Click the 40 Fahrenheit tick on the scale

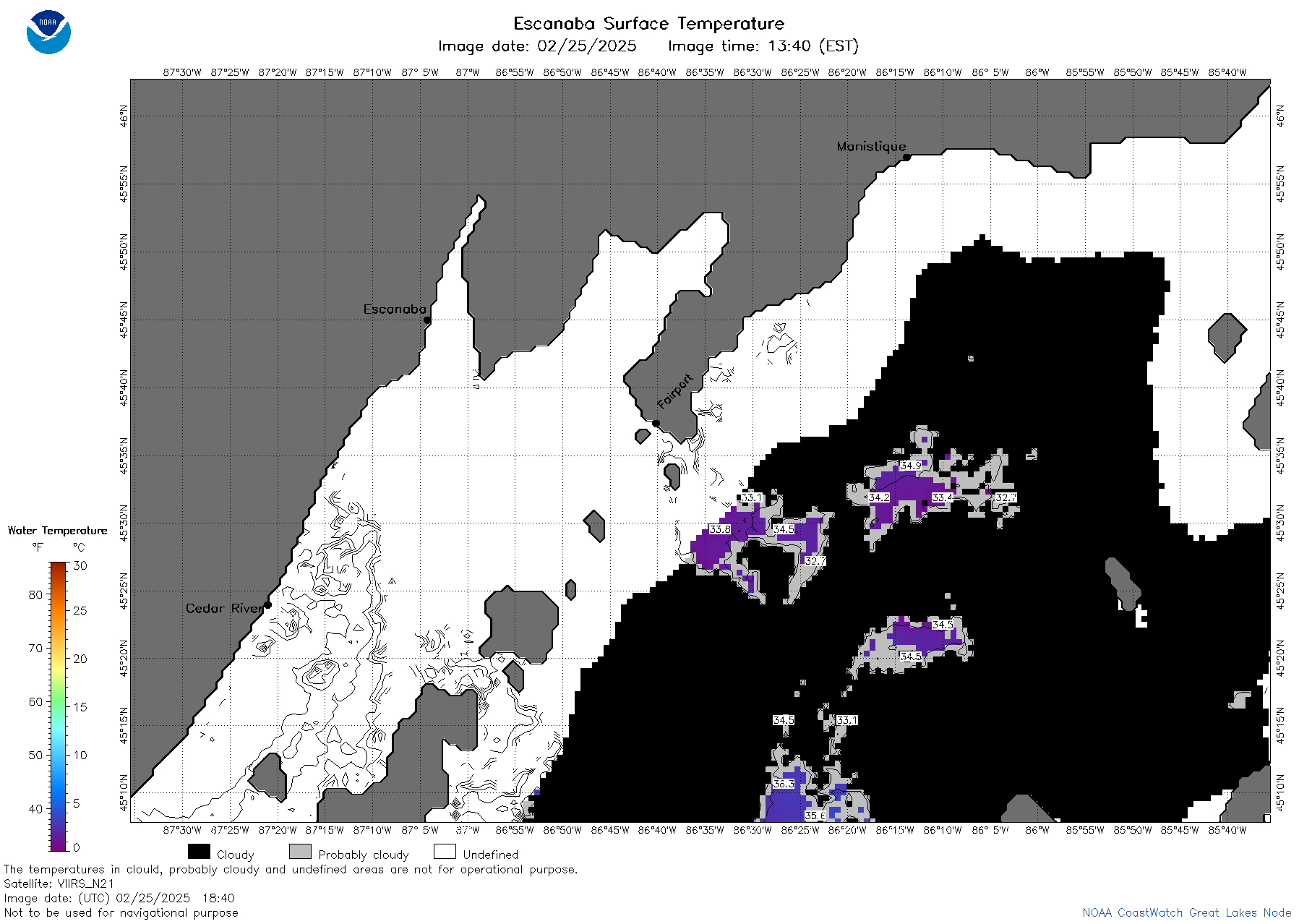point(35,808)
